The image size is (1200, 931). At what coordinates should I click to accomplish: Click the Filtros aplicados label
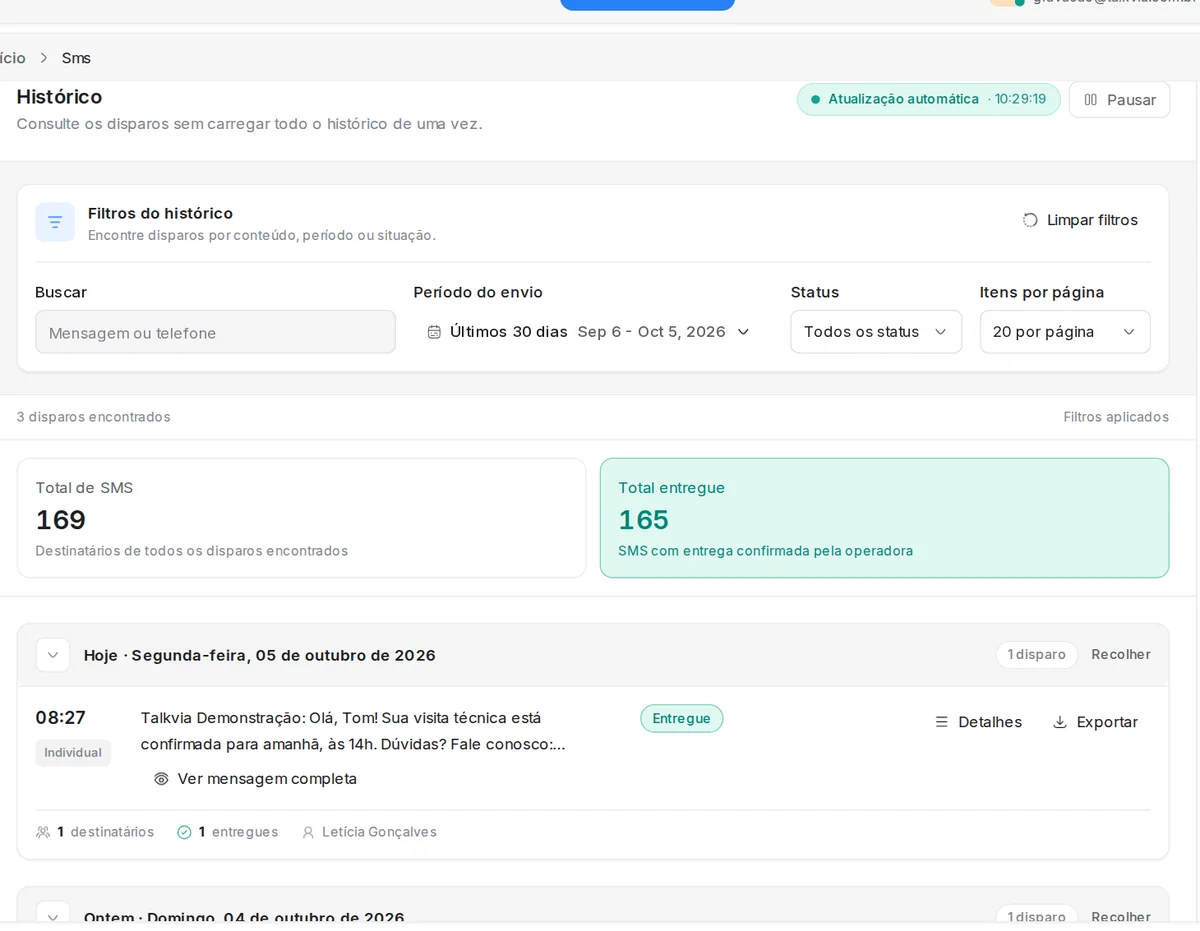tap(1116, 417)
